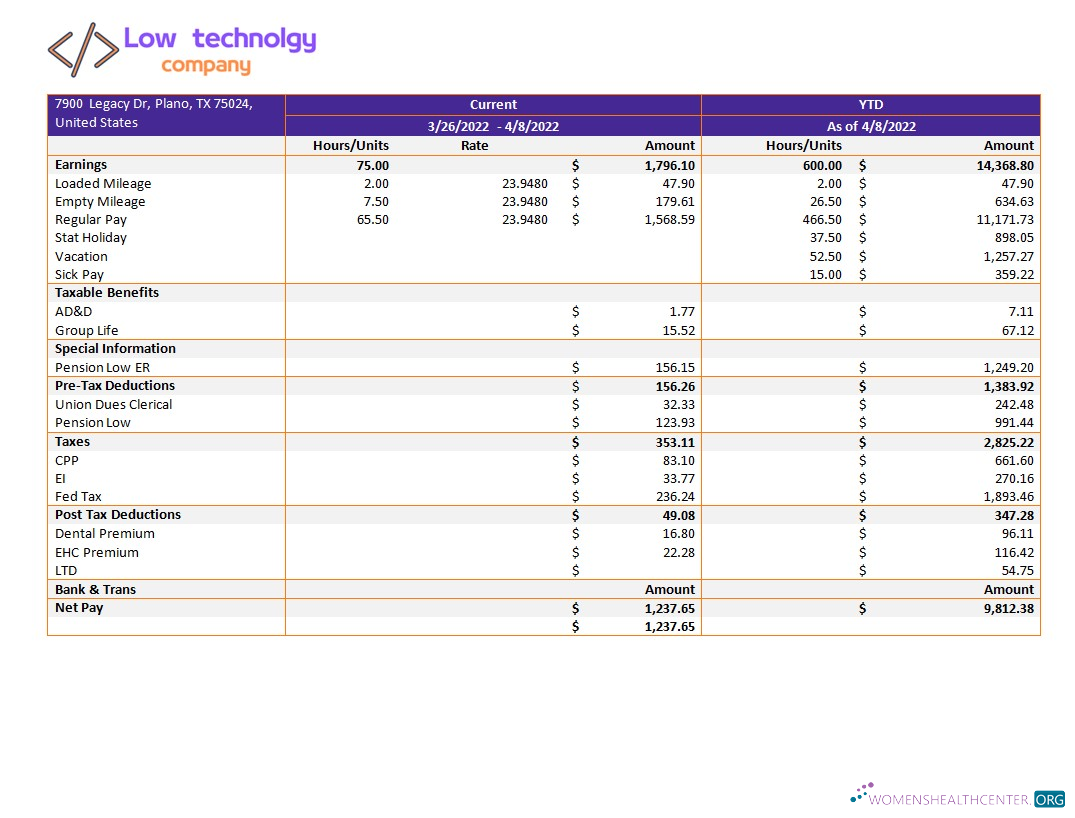Expand the 'Pre-Tax Deductions' section row
Image resolution: width=1075 pixels, height=818 pixels.
click(x=112, y=385)
